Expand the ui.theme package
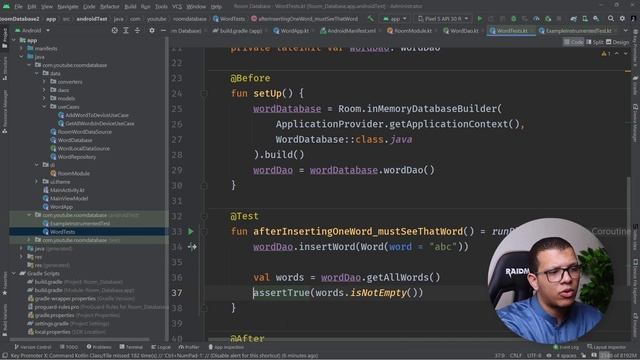This screenshot has height=360, width=640. point(37,182)
